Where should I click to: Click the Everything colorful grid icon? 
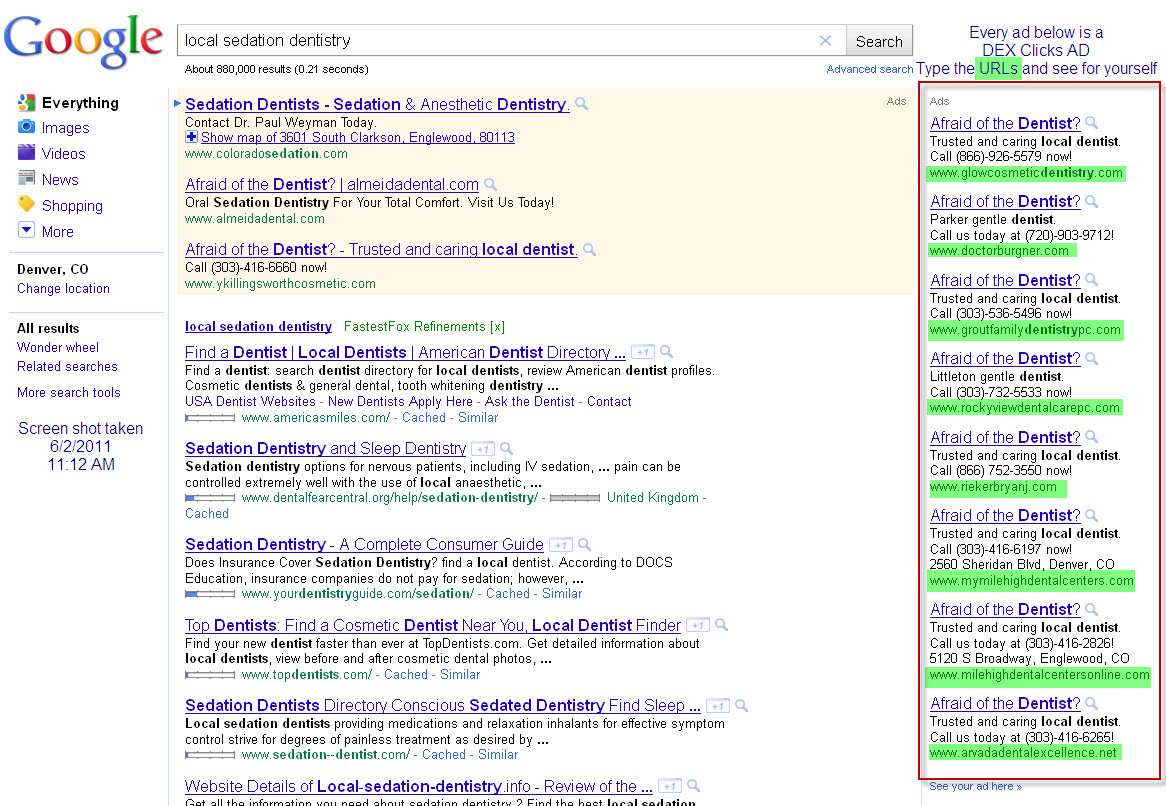24,102
